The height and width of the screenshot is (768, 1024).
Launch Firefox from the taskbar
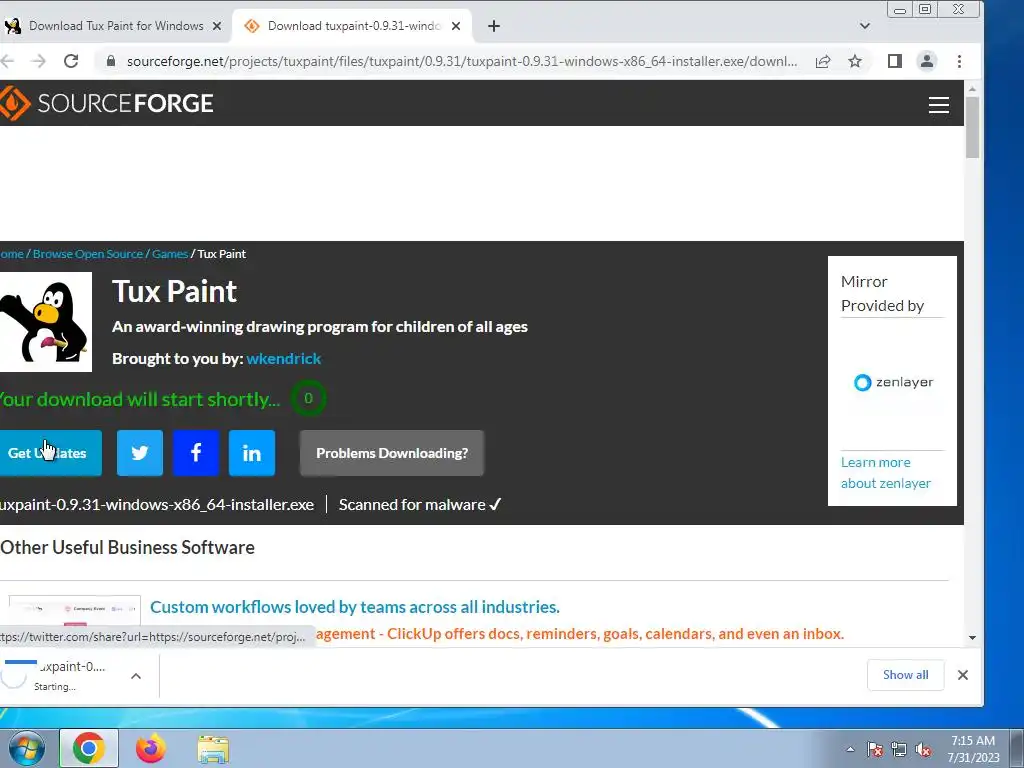[x=151, y=748]
